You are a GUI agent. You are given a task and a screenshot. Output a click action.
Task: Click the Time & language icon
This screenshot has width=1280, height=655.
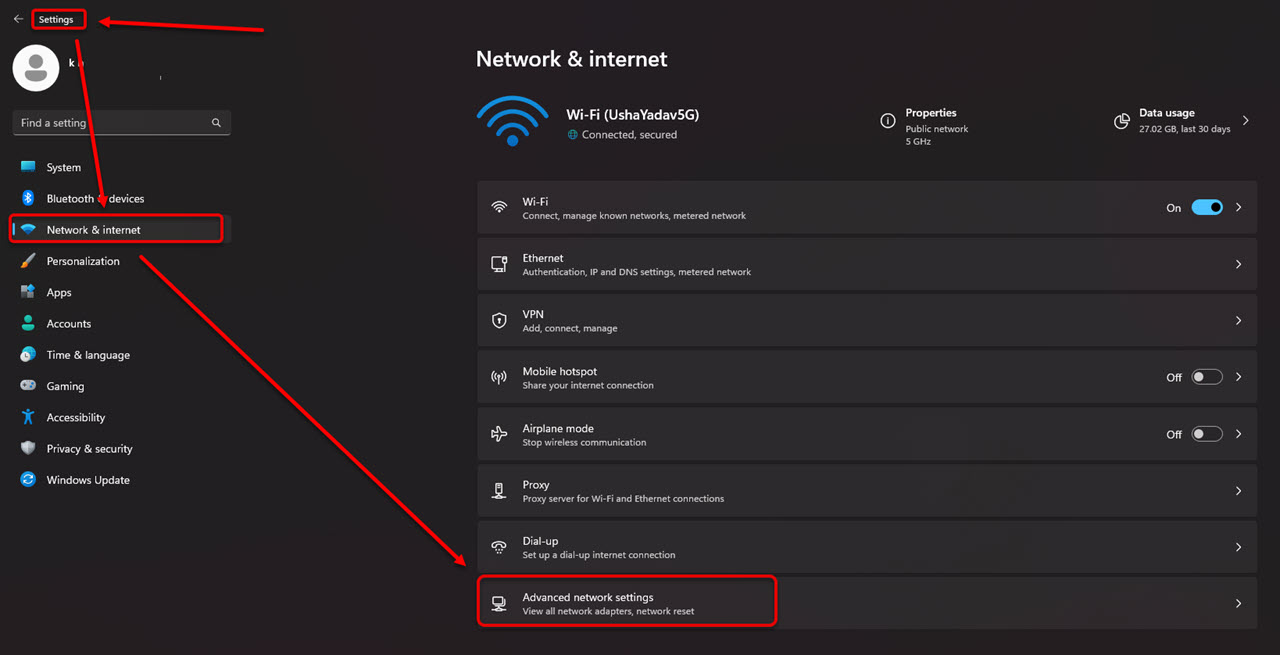pyautogui.click(x=28, y=355)
